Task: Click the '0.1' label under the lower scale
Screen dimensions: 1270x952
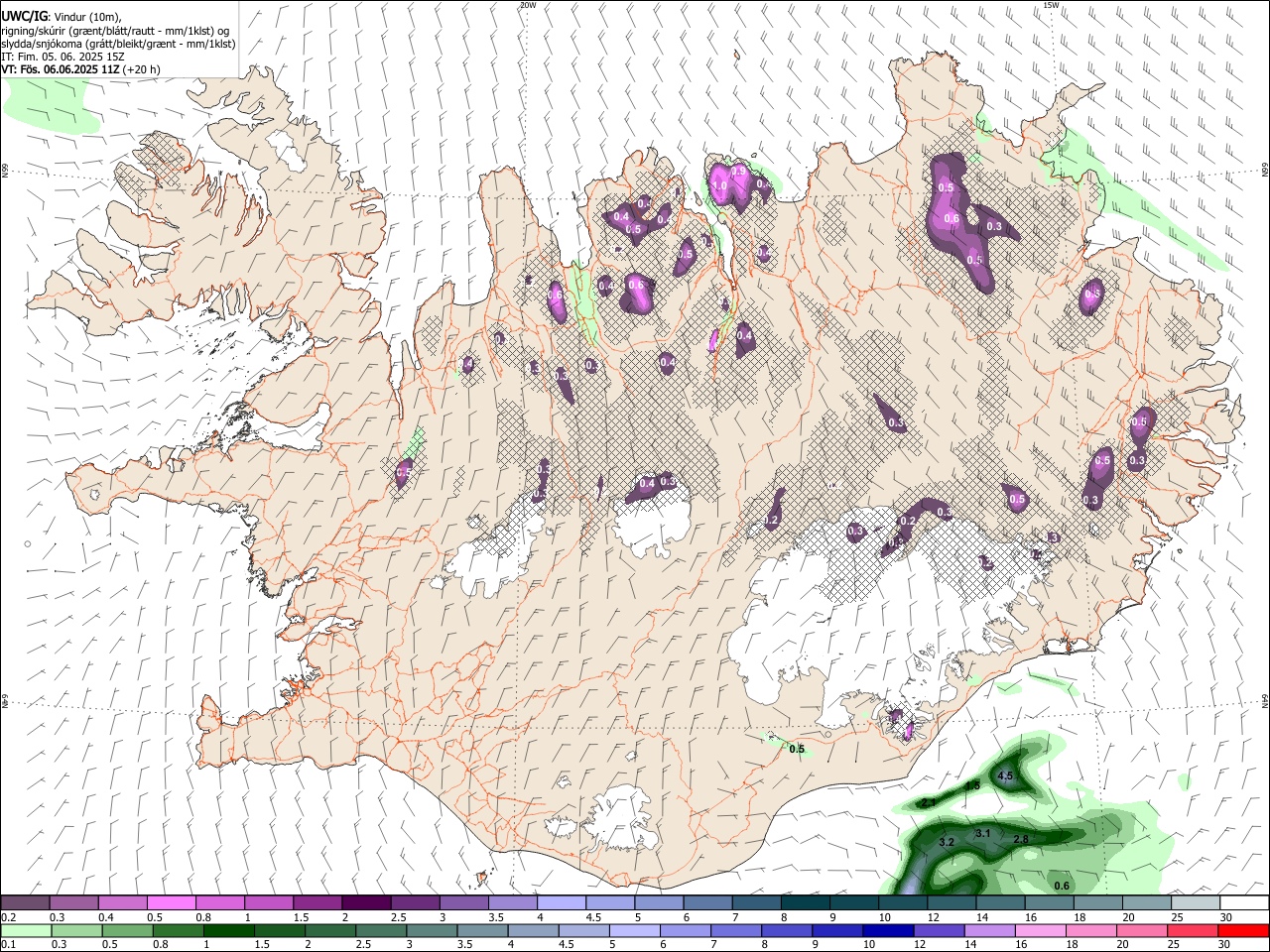Action: click(8, 945)
